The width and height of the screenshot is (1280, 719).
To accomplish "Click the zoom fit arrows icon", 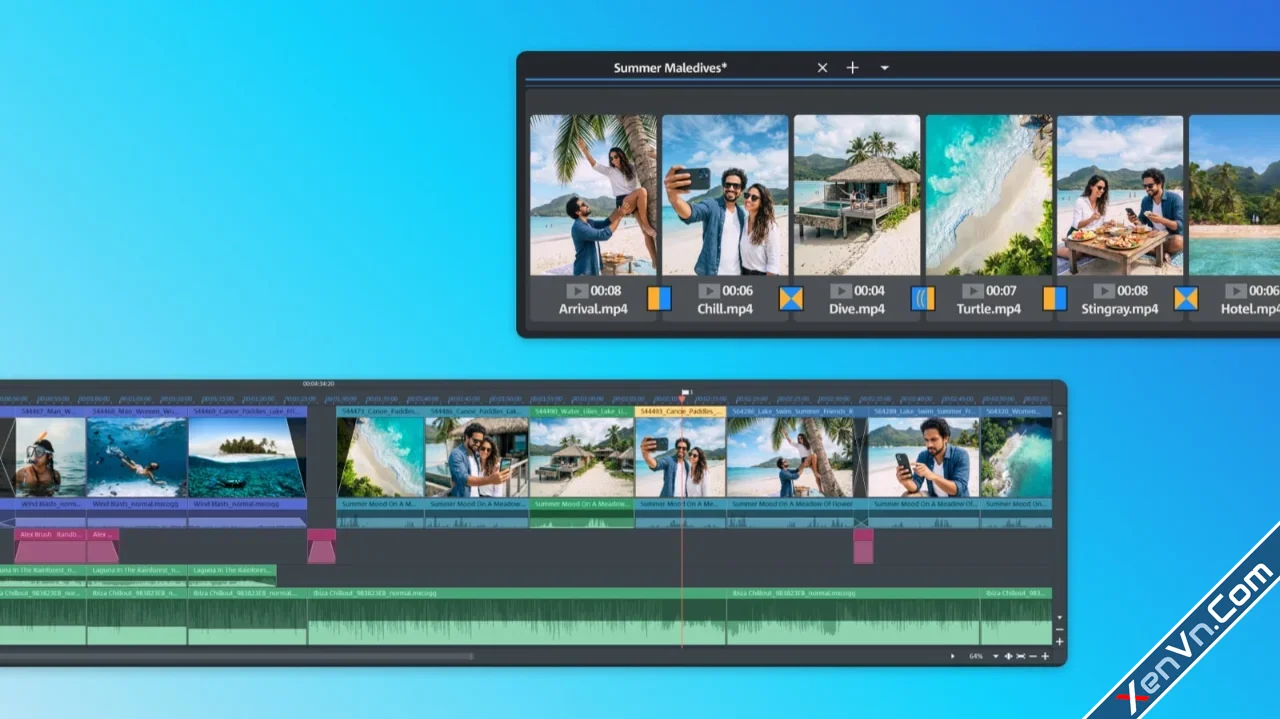I will coord(1008,657).
